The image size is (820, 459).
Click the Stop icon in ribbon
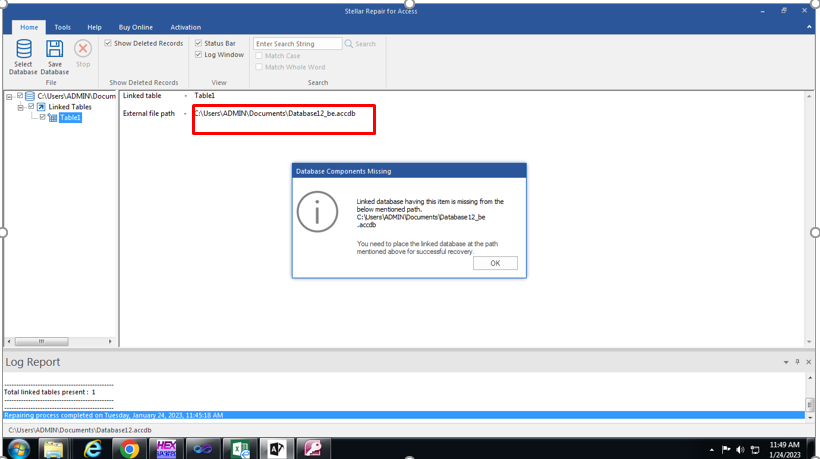(x=83, y=49)
